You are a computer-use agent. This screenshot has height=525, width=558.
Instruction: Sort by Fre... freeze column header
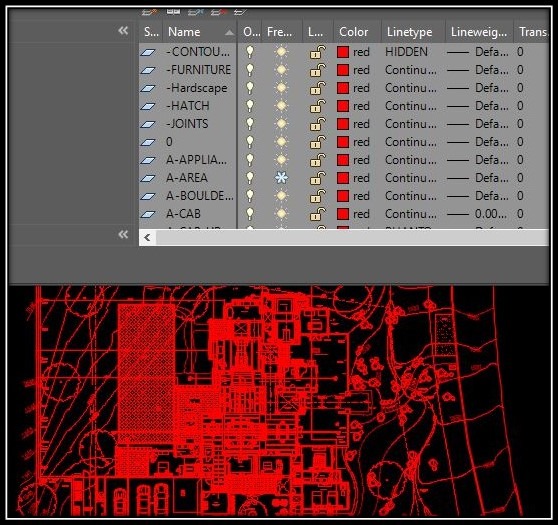(282, 32)
